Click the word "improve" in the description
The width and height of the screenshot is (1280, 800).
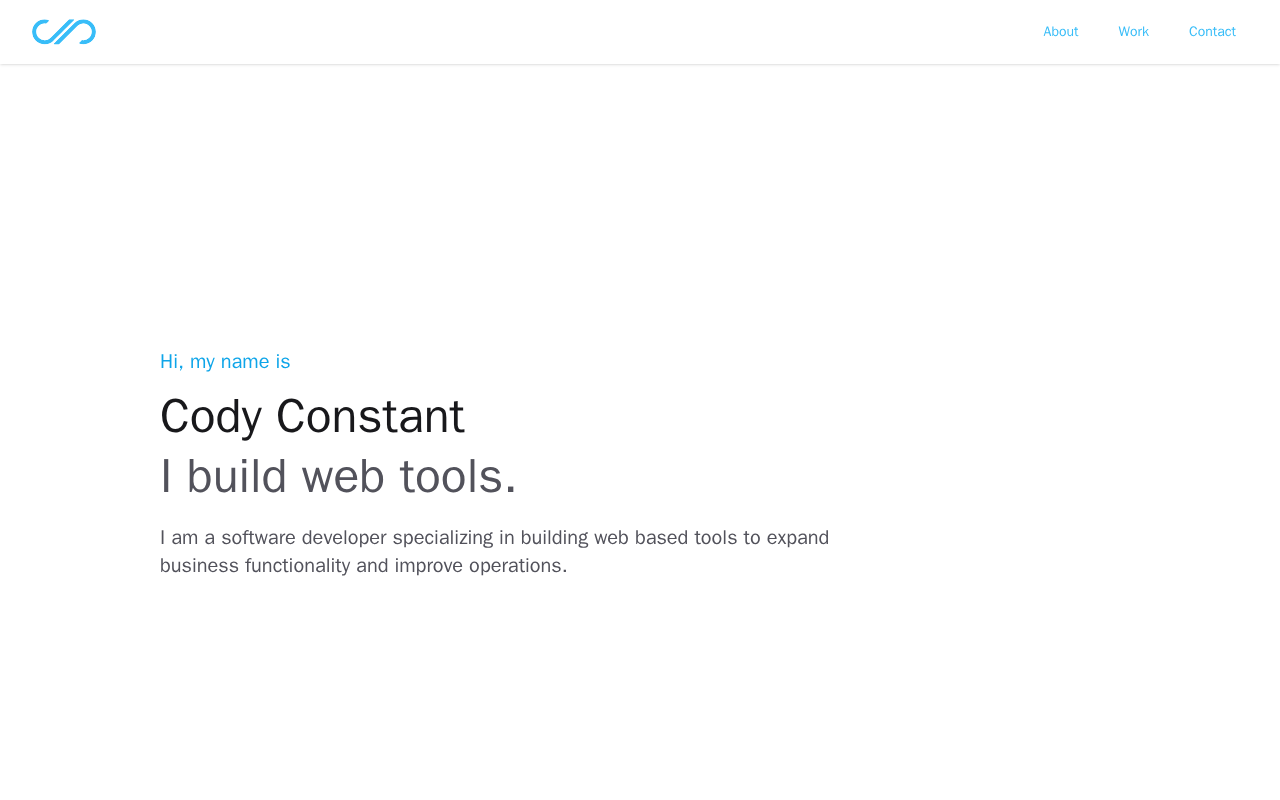point(427,566)
